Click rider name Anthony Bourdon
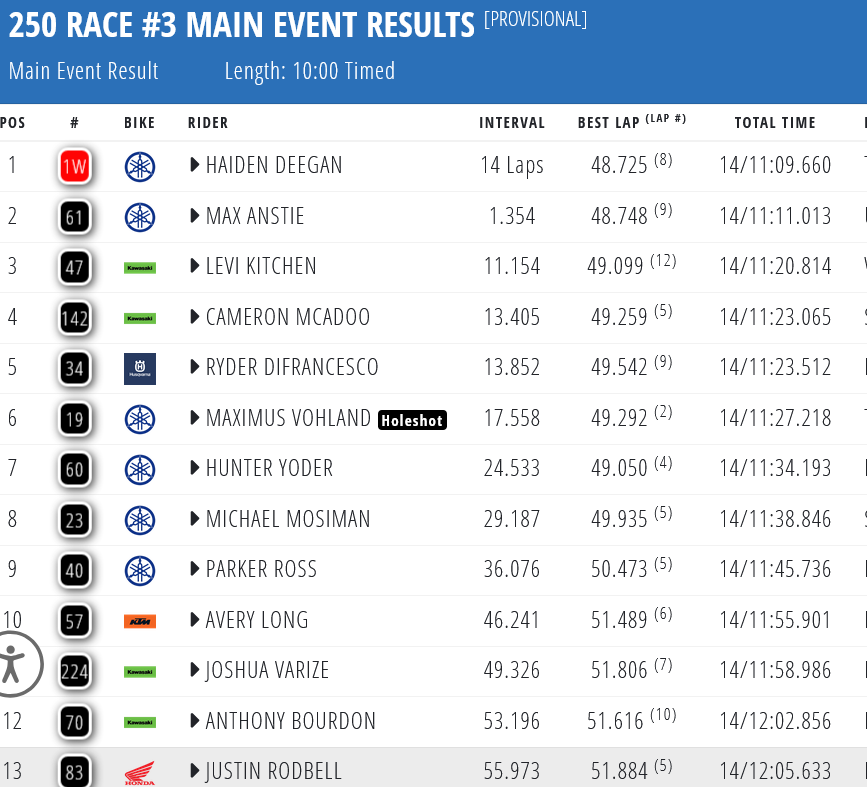Screen dimensions: 867x787 coord(291,721)
